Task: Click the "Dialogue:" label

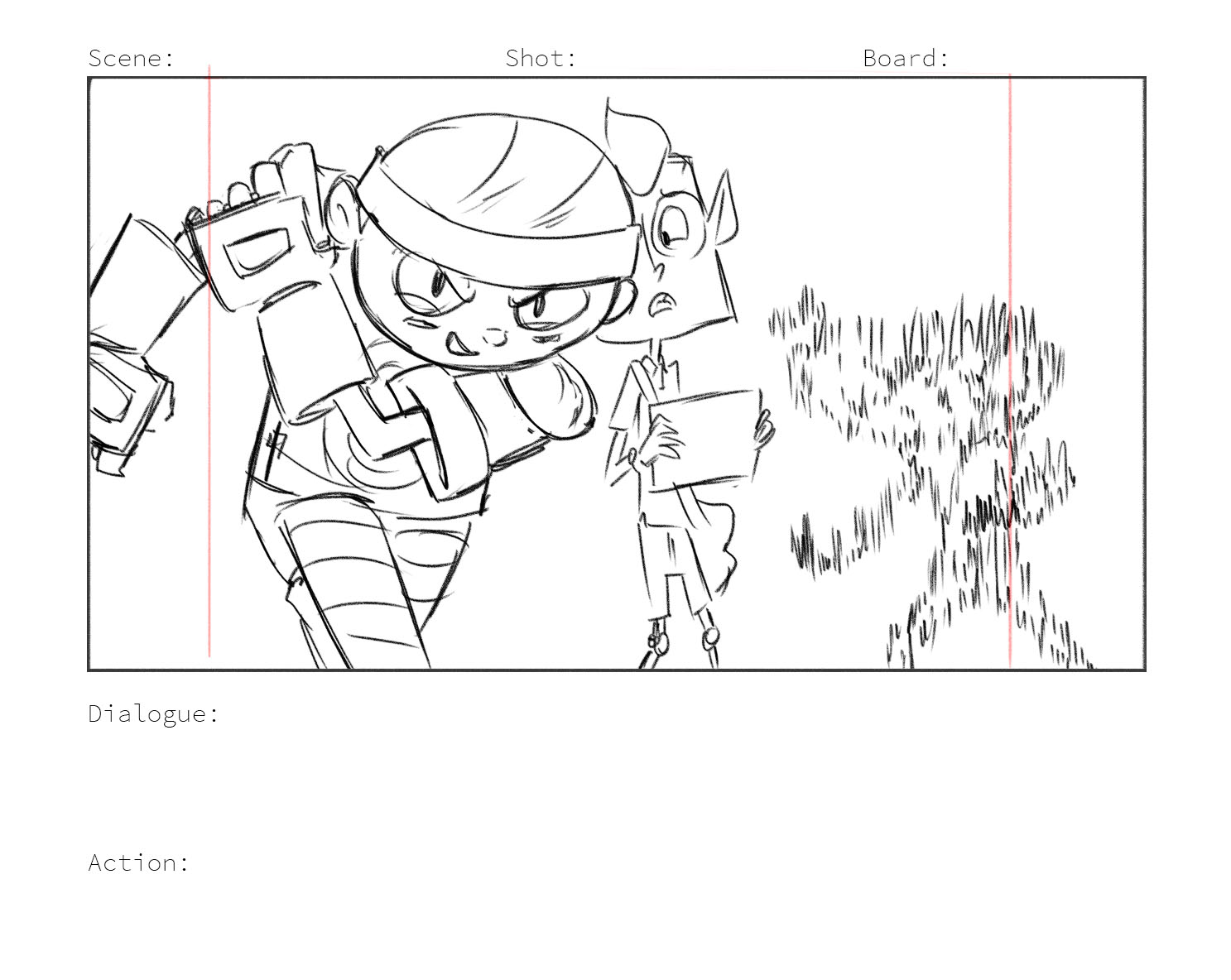Action: pos(154,714)
